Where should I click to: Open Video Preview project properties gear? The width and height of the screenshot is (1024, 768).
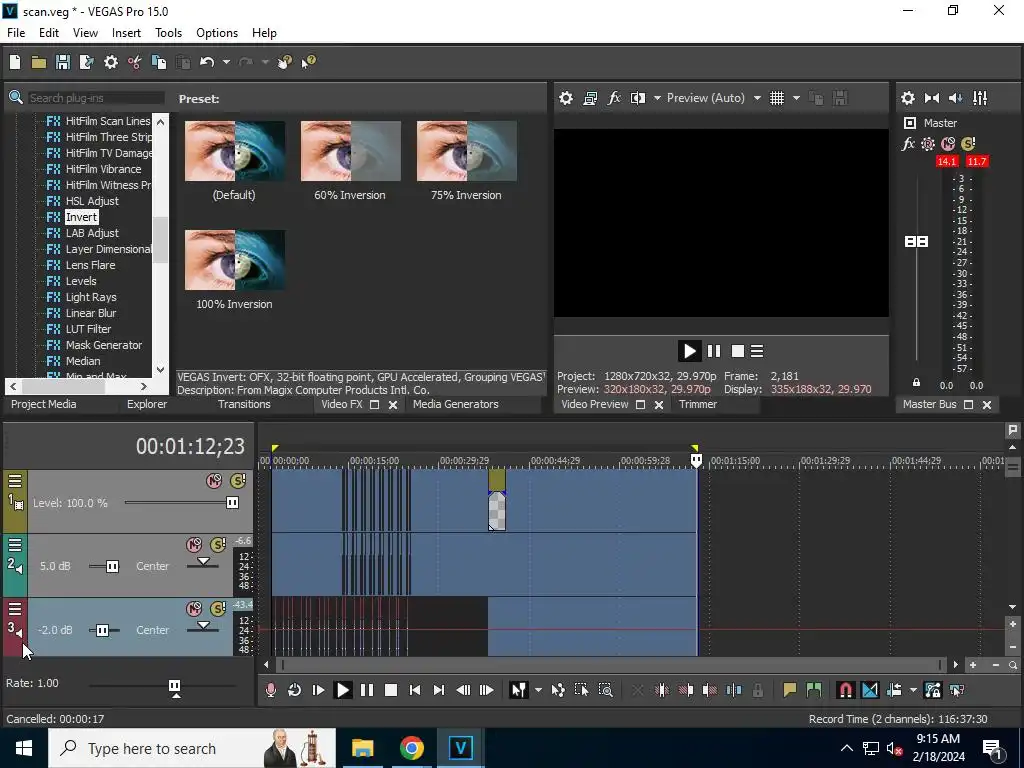(x=566, y=98)
